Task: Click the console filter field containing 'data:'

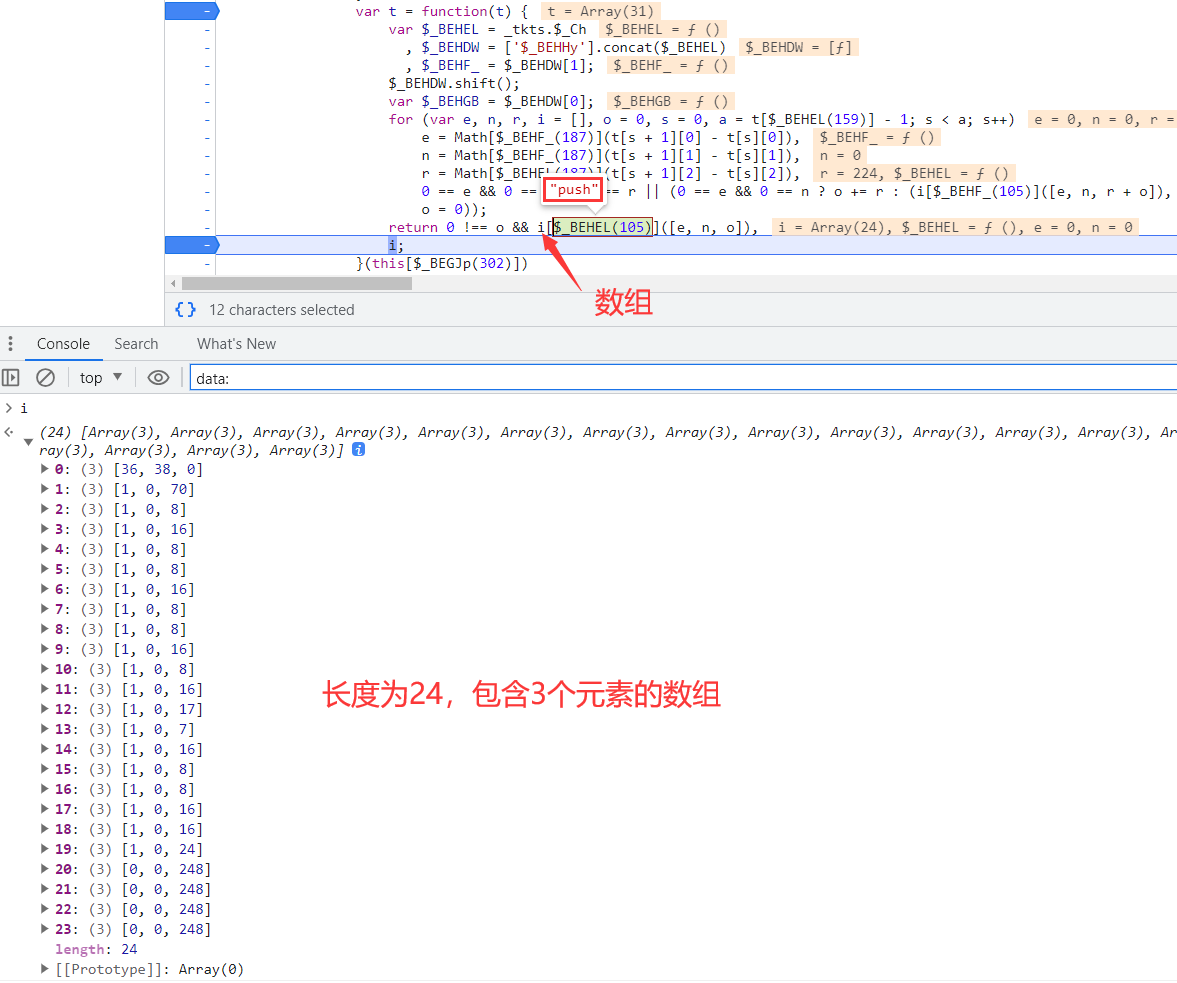Action: [680, 378]
